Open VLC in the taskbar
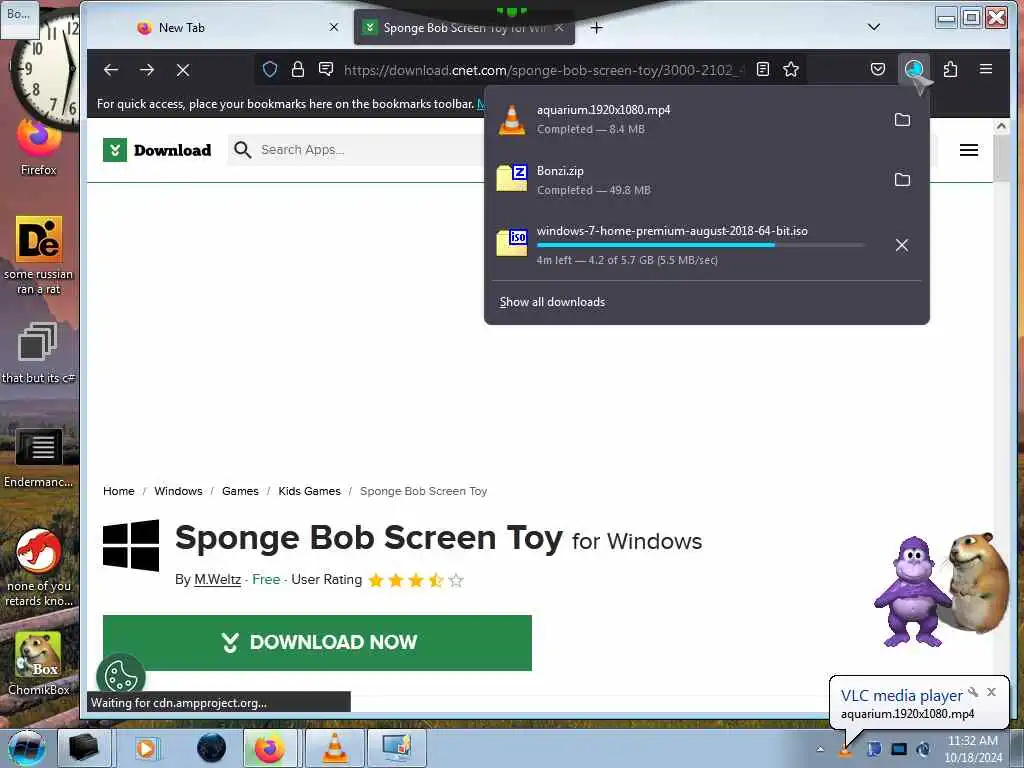 [x=334, y=748]
